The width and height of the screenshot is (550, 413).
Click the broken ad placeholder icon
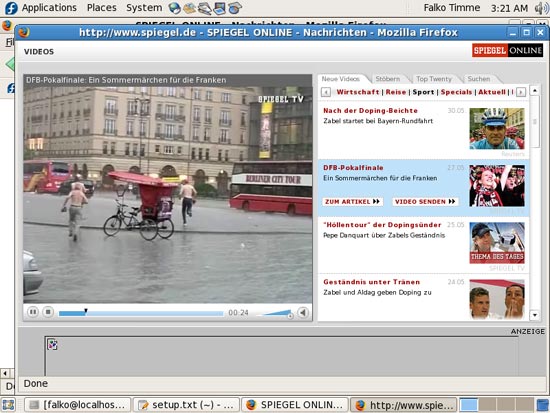[53, 345]
